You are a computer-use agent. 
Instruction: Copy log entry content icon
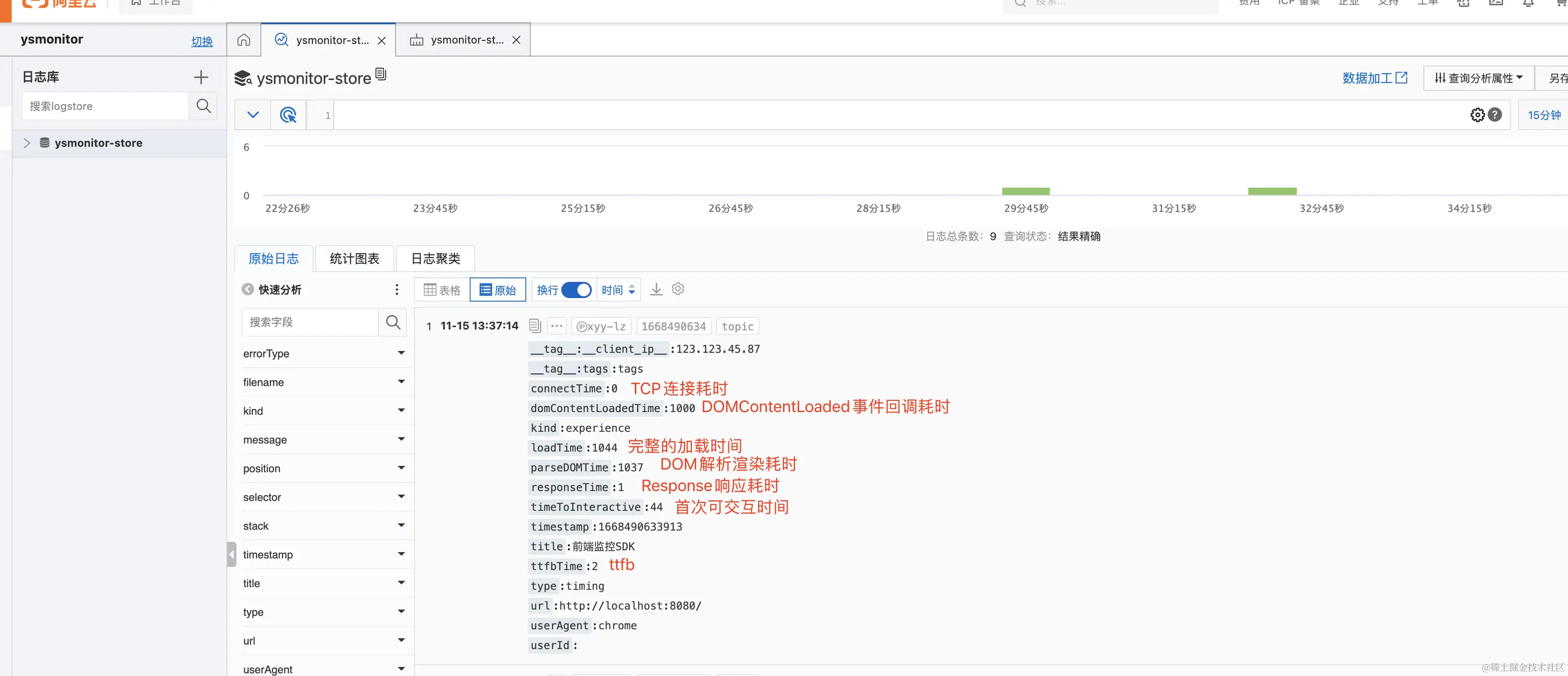(535, 326)
